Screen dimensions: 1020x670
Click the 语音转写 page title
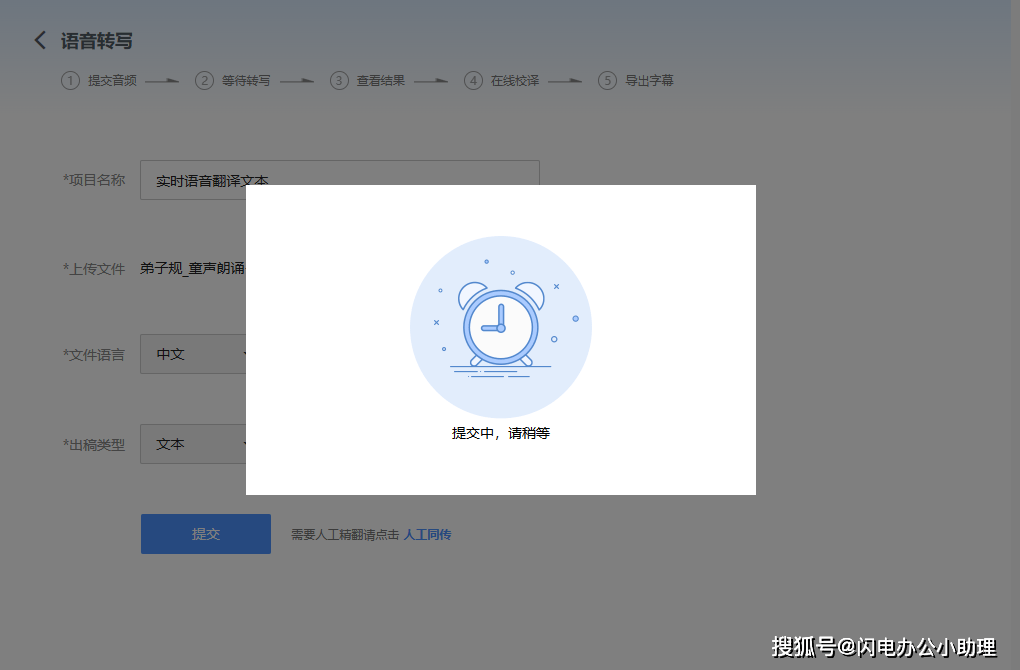[x=97, y=41]
